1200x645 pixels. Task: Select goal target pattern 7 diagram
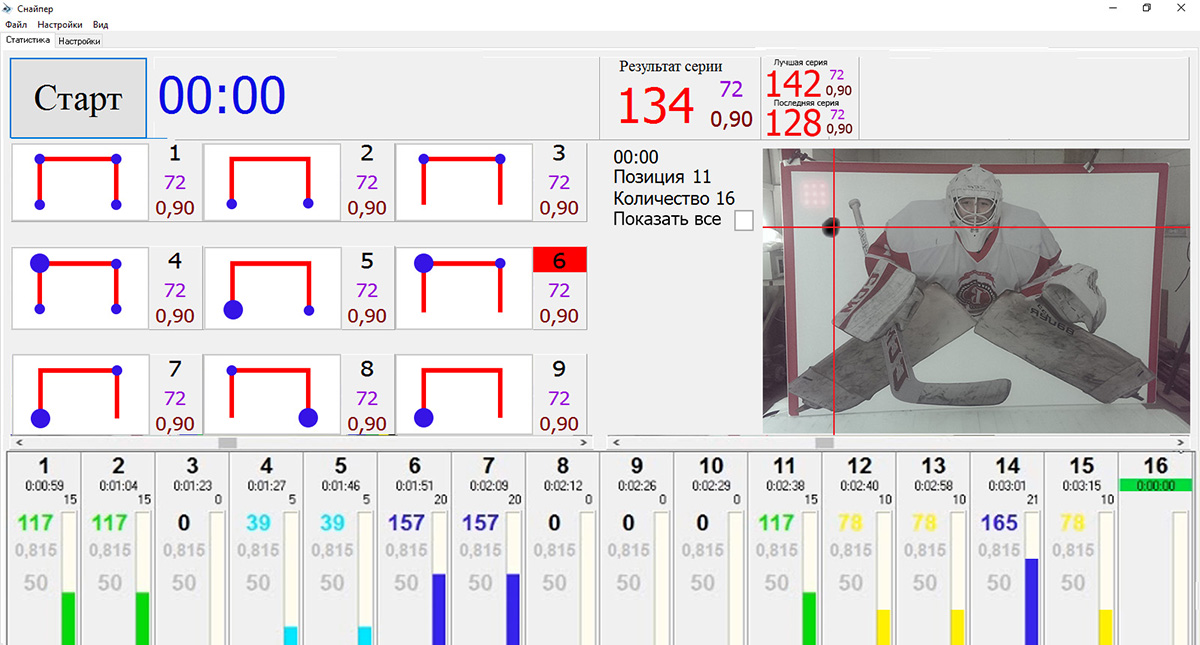click(x=80, y=396)
